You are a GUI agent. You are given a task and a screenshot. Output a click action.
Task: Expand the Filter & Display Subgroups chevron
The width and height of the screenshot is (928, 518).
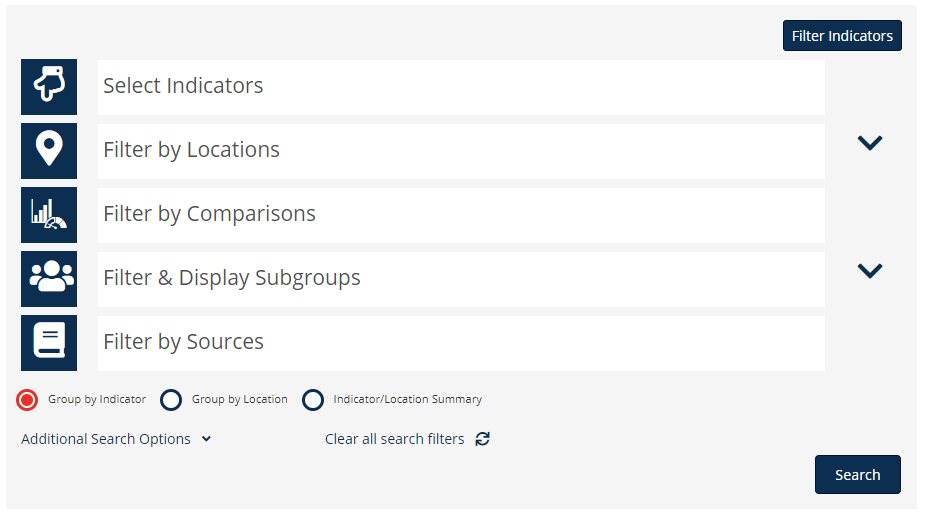(x=870, y=271)
